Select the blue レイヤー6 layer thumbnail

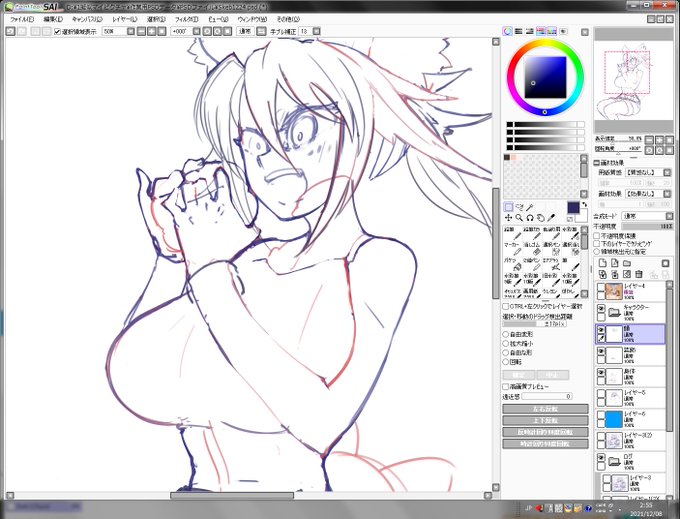(x=614, y=420)
